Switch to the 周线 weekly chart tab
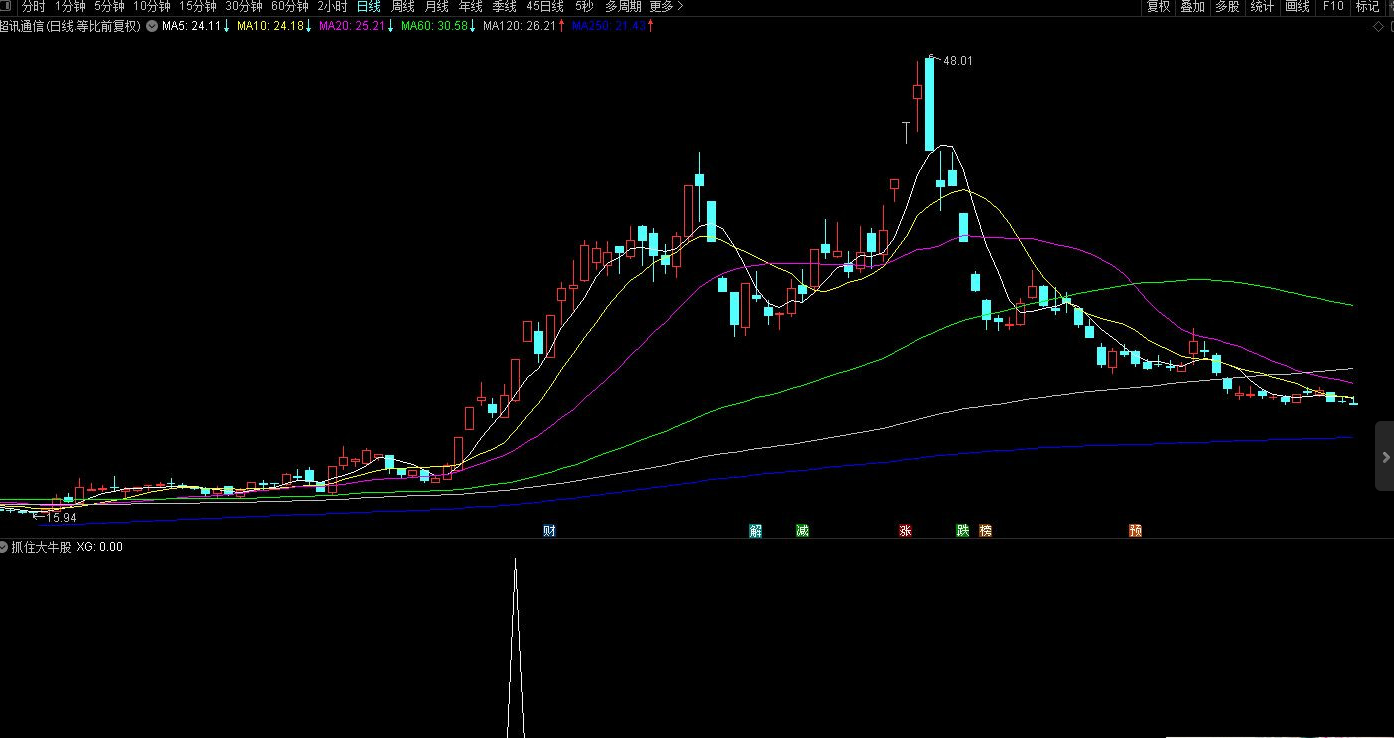This screenshot has height=738, width=1394. pyautogui.click(x=402, y=7)
